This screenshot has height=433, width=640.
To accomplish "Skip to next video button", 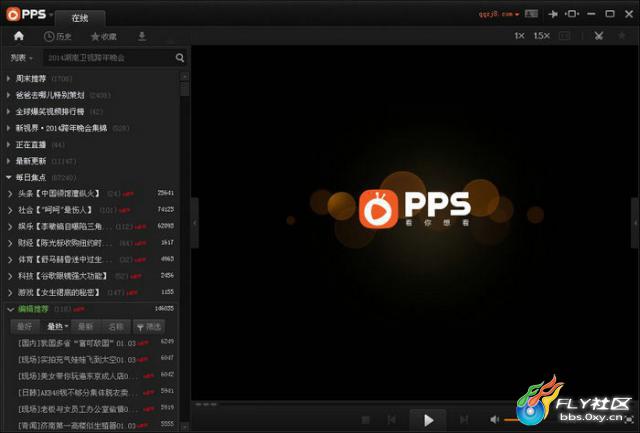I will tap(464, 420).
